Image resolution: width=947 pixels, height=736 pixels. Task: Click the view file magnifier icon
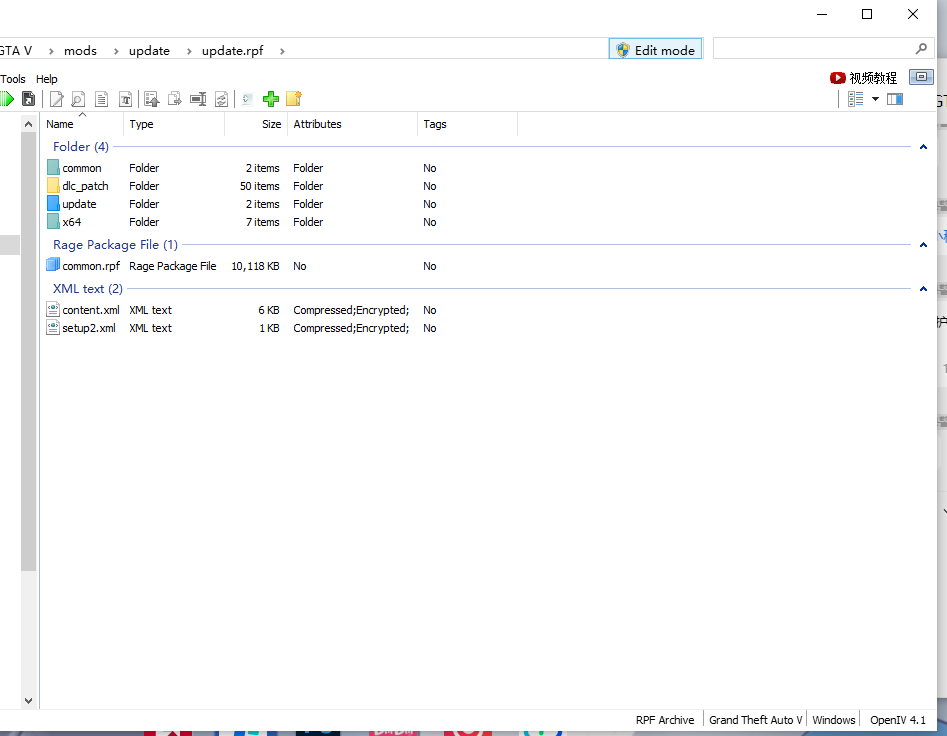pos(78,99)
